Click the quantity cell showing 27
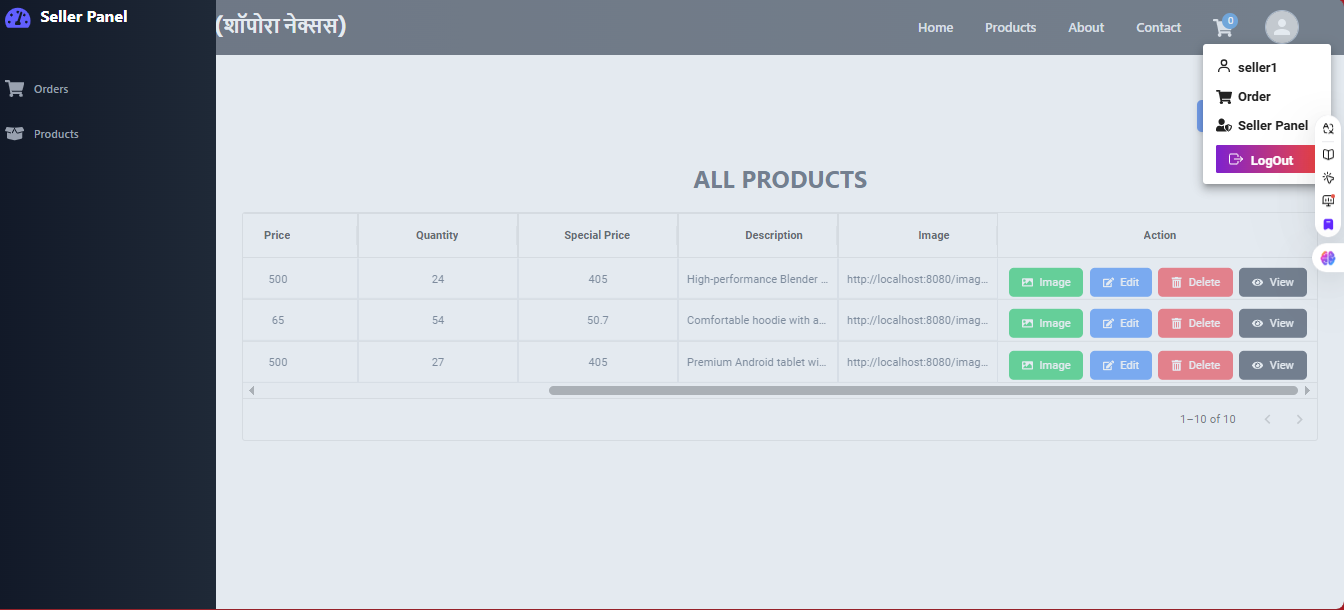 coord(438,362)
